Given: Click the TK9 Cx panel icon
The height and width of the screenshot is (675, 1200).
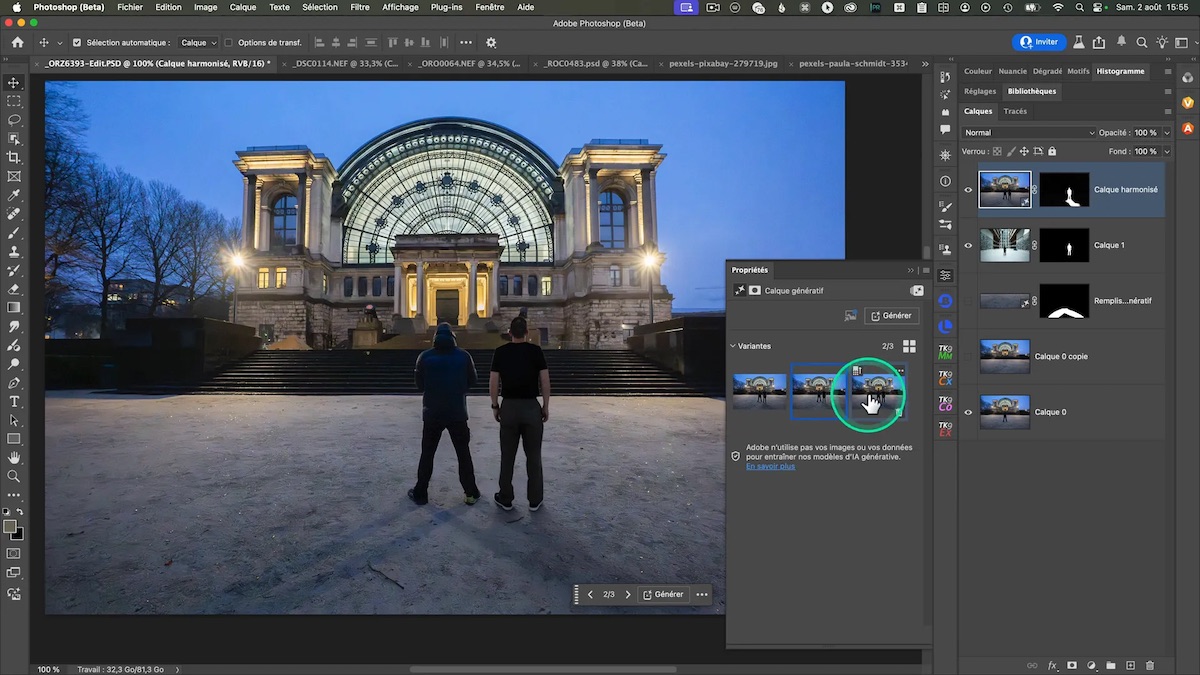Looking at the screenshot, I should (x=945, y=379).
